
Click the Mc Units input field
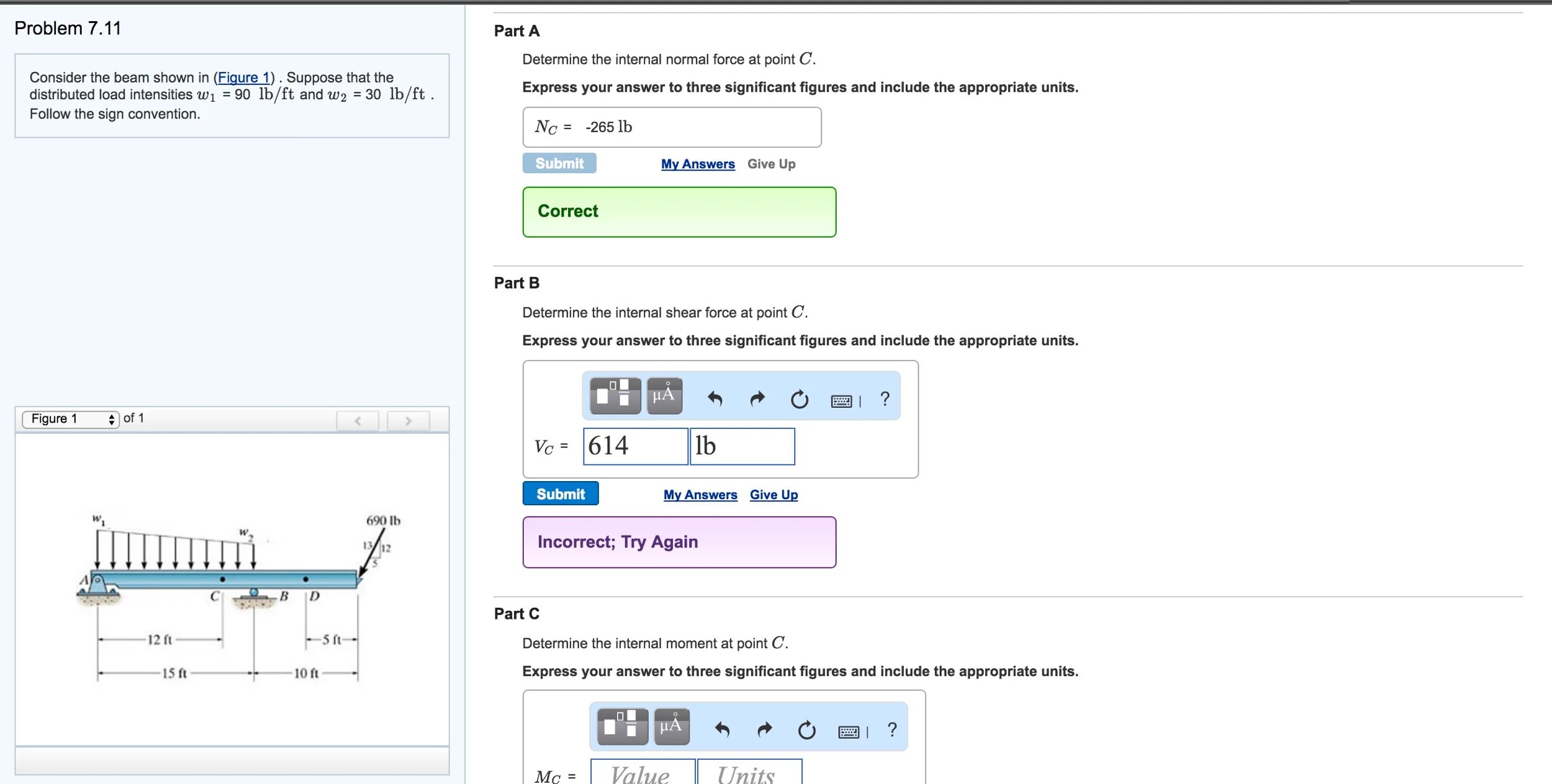(x=749, y=773)
